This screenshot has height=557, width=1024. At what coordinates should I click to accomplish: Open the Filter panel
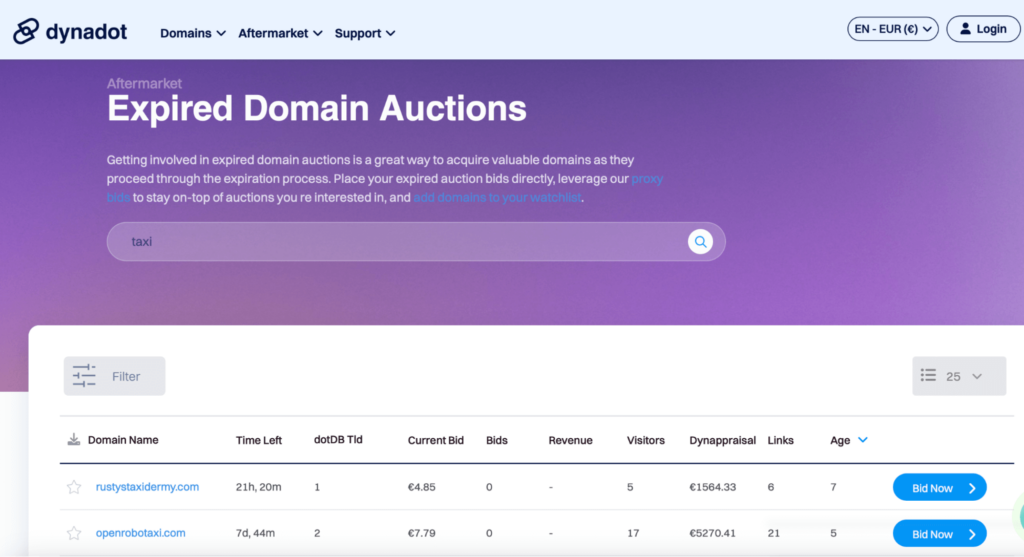(114, 376)
